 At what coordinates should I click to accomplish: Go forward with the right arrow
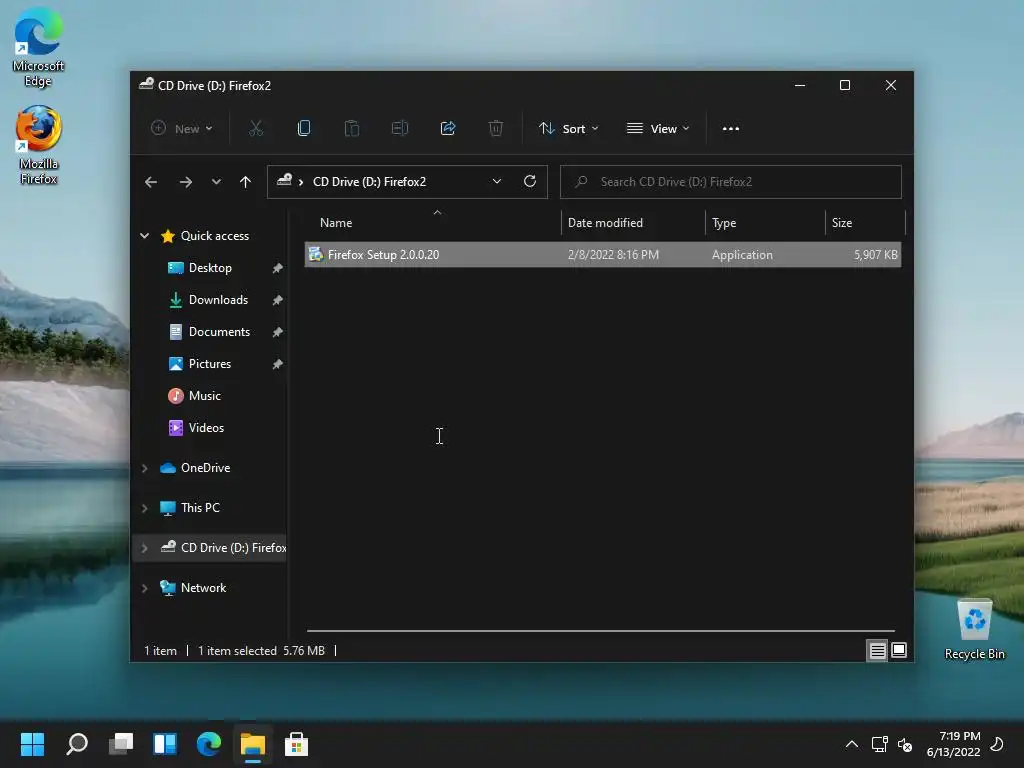186,182
